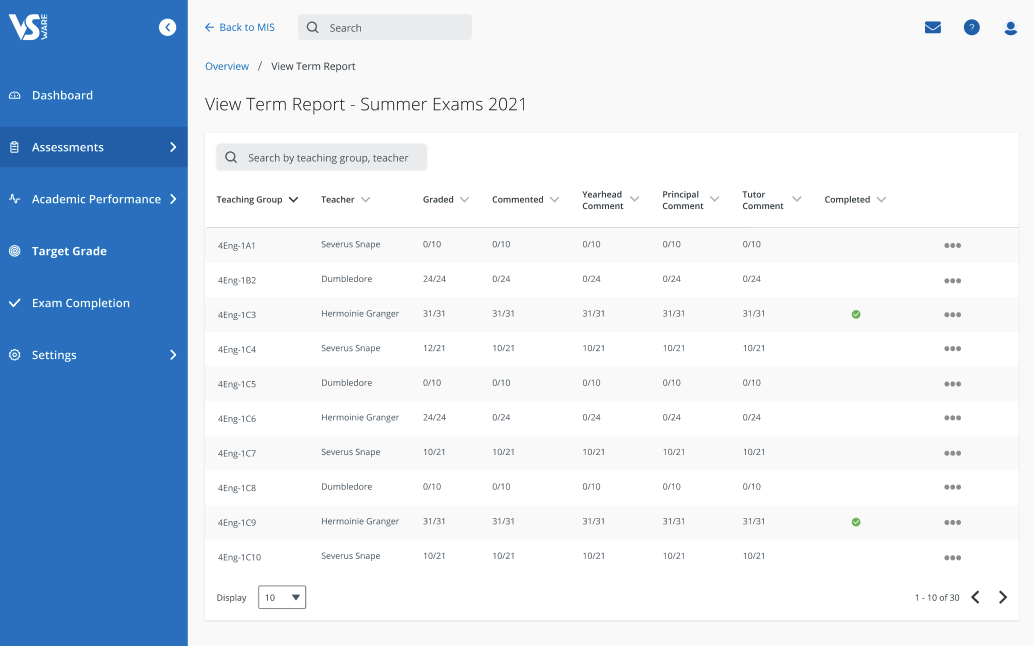Open the mail messages icon
The height and width of the screenshot is (646, 1034).
[932, 27]
